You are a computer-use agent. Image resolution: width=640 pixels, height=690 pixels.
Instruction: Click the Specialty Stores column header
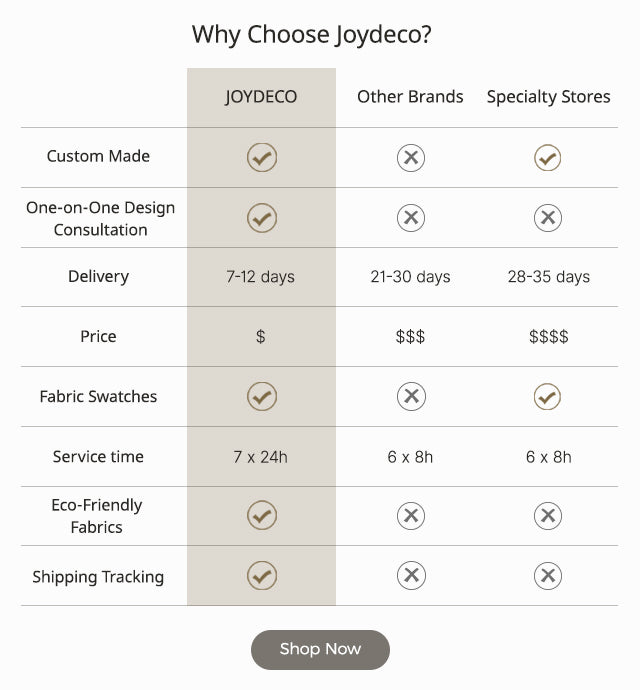pos(548,97)
